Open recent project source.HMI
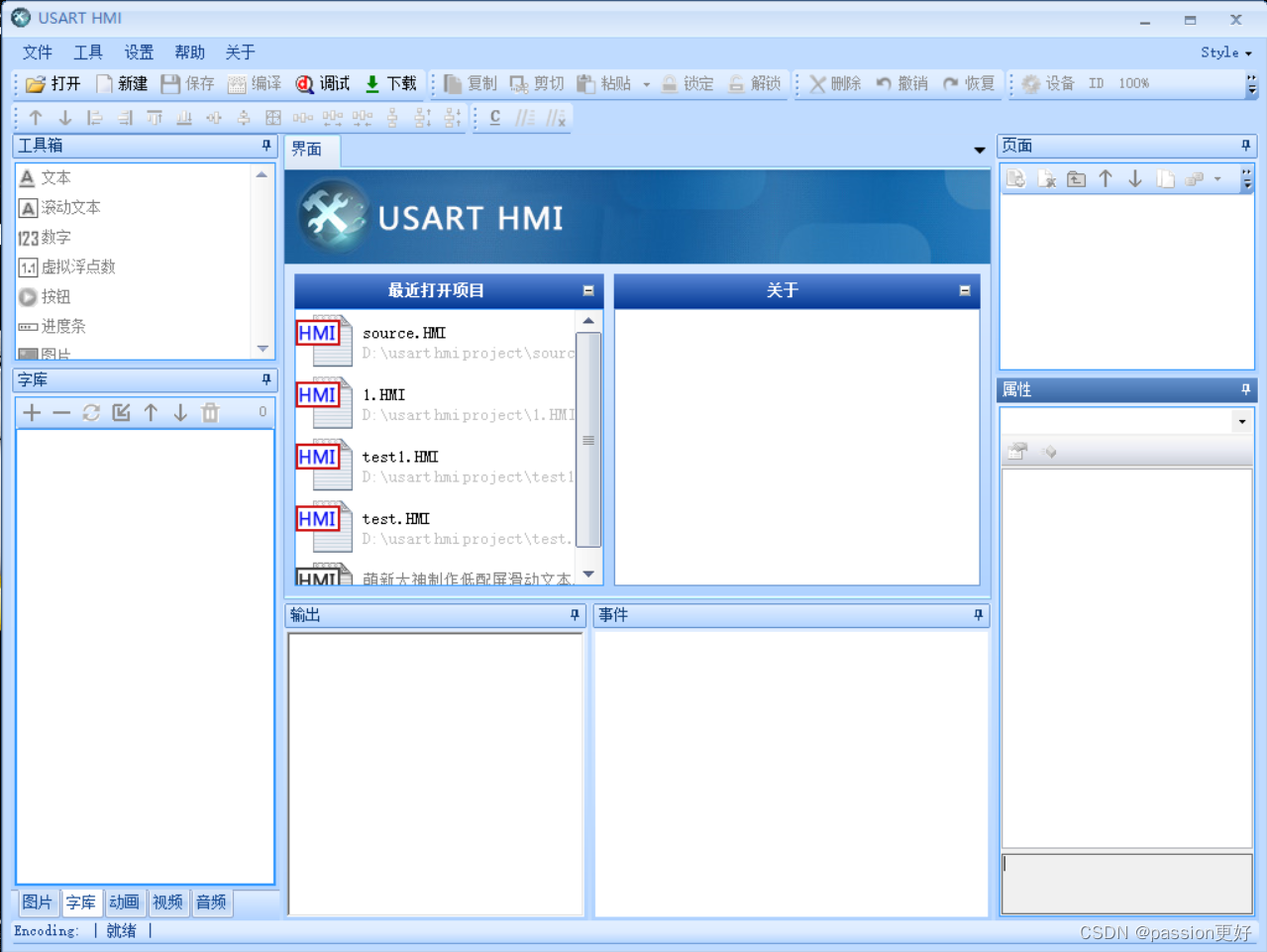 [x=436, y=342]
